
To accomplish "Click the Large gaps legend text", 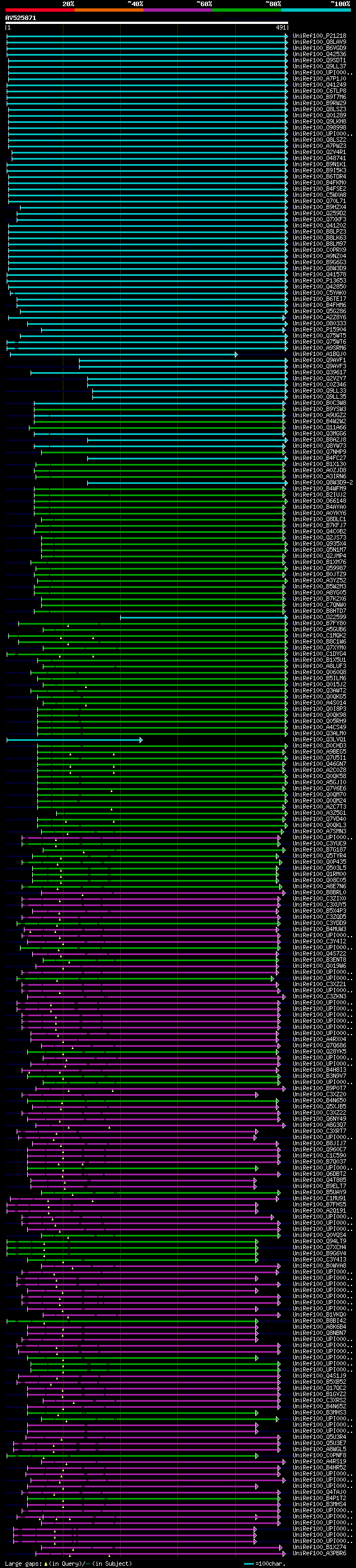I will [x=68, y=1564].
